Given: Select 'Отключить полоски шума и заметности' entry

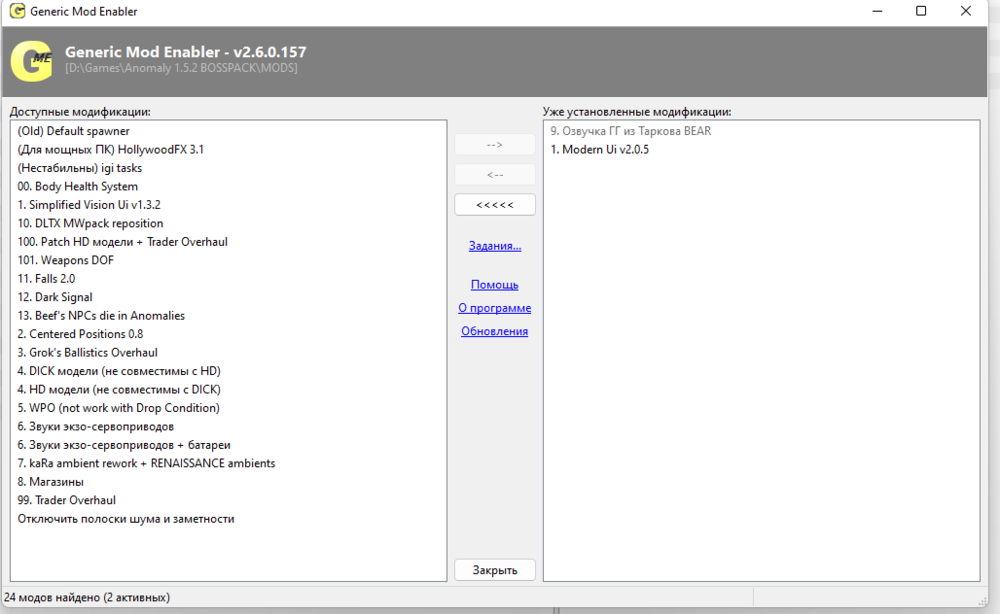Looking at the screenshot, I should (x=124, y=518).
